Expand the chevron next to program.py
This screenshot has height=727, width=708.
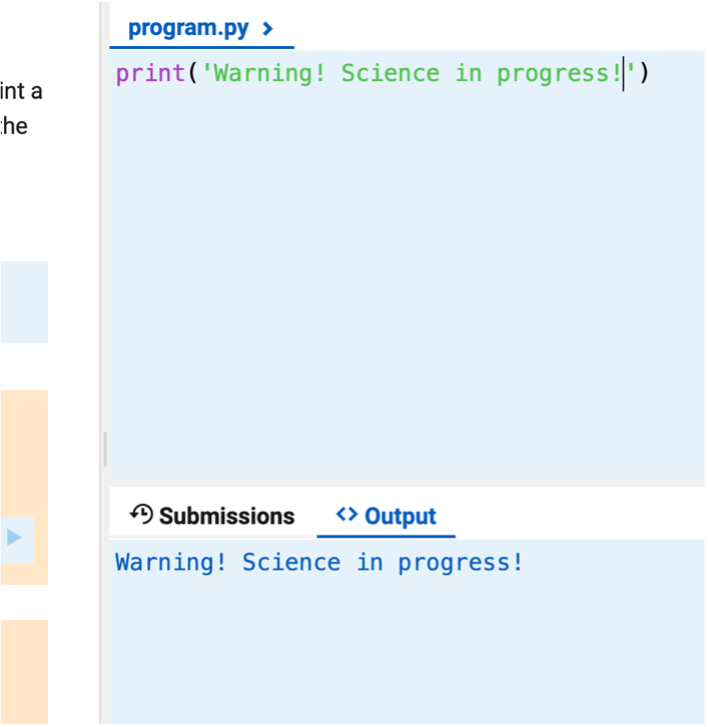coord(268,29)
